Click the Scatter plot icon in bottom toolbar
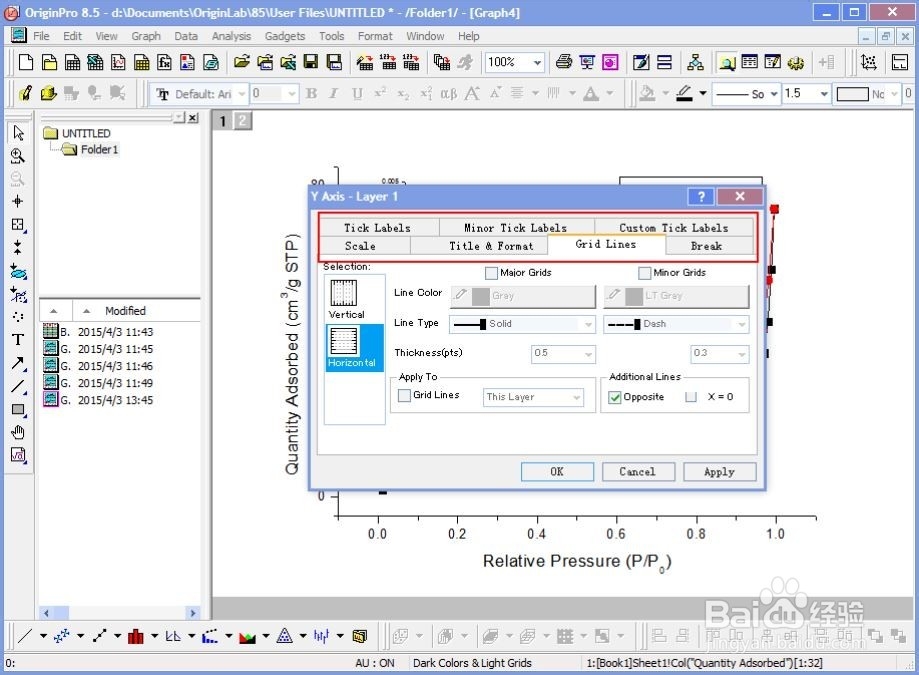 point(62,636)
